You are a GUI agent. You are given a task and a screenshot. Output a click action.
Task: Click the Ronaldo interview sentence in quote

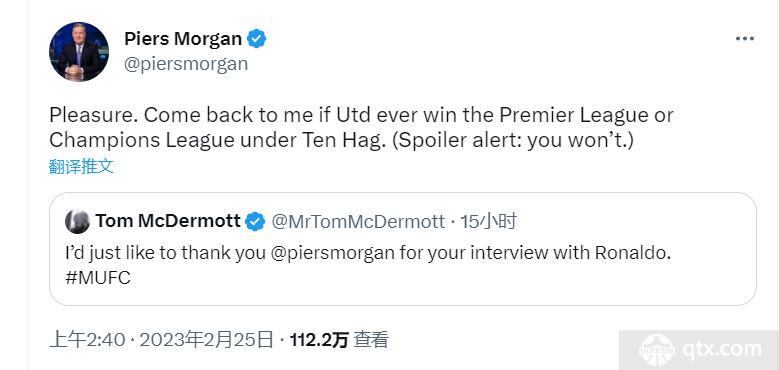[368, 253]
